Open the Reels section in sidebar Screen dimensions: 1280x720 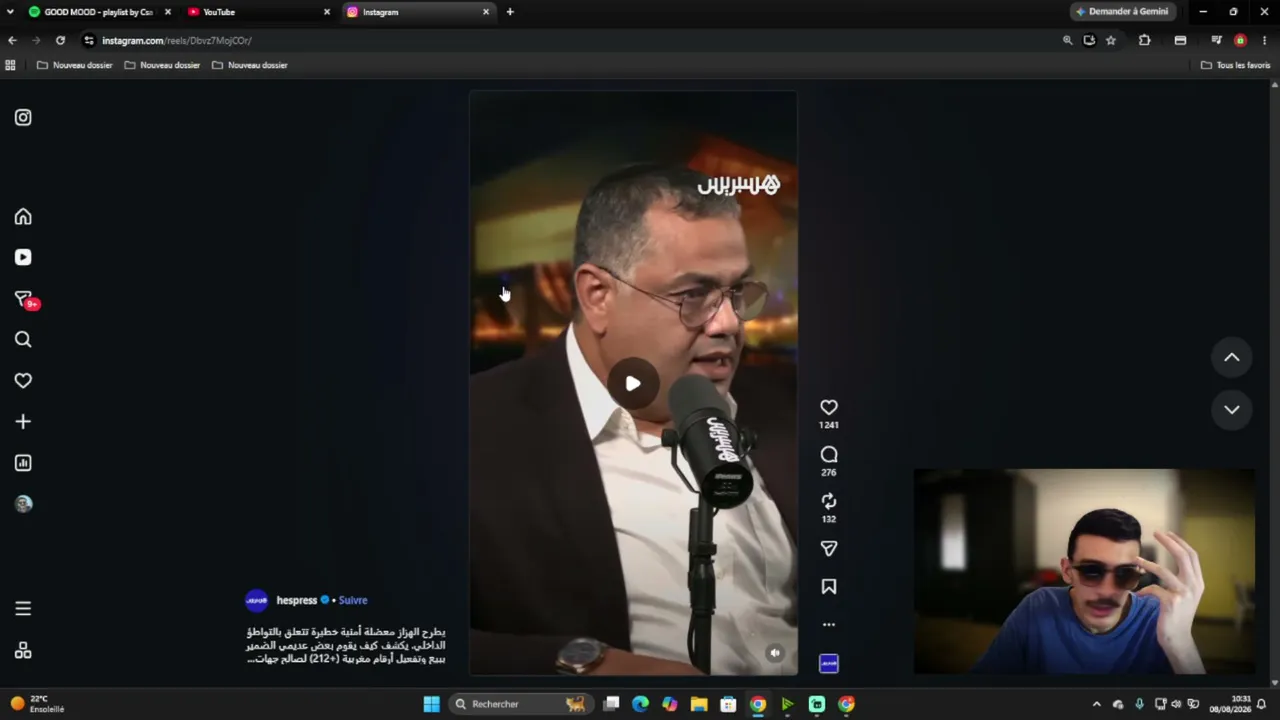[x=23, y=257]
